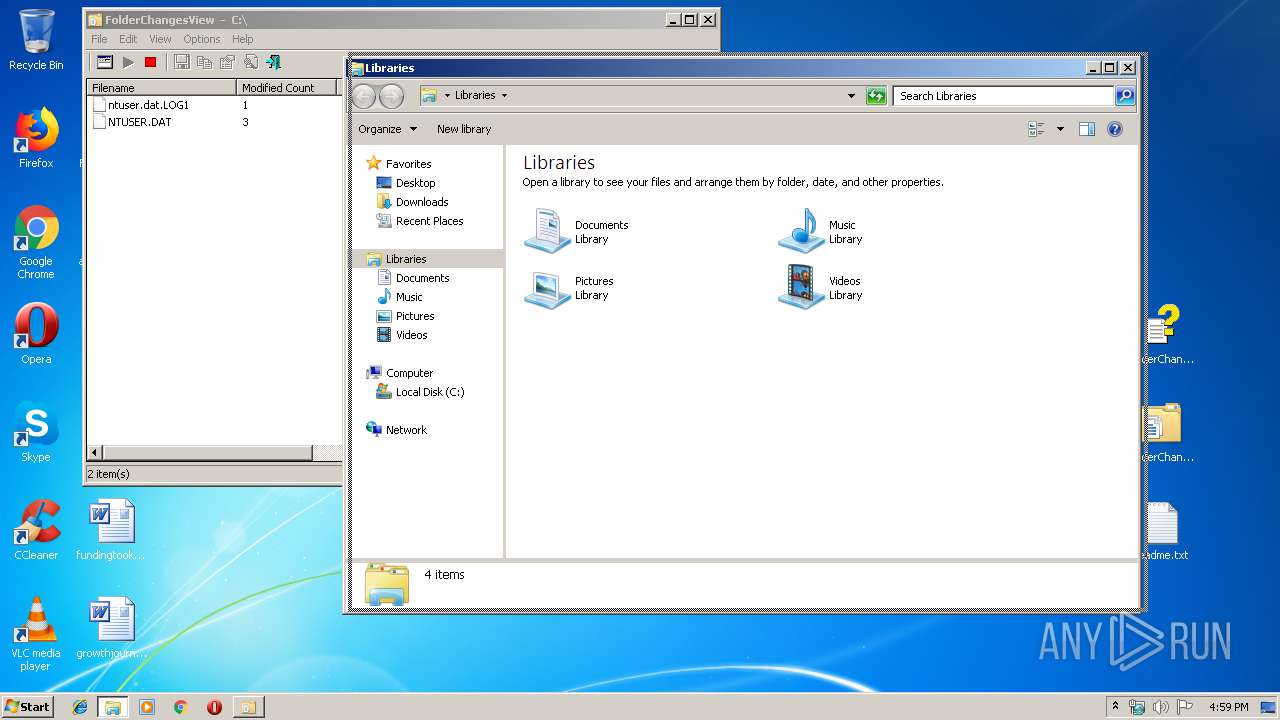The image size is (1280, 720).
Task: Click the New library button
Action: pyautogui.click(x=464, y=129)
